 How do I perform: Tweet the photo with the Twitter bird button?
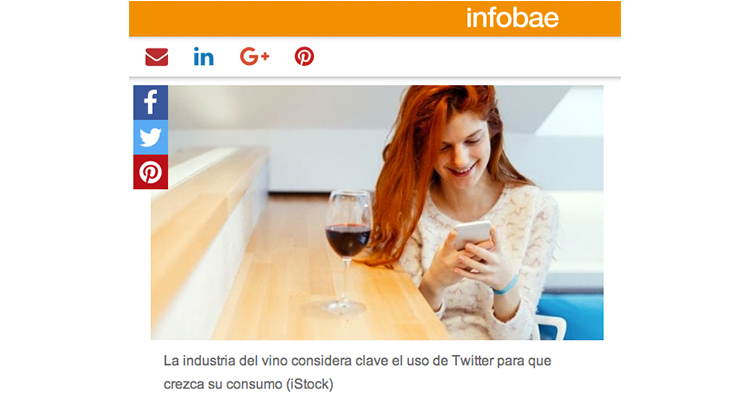[151, 137]
